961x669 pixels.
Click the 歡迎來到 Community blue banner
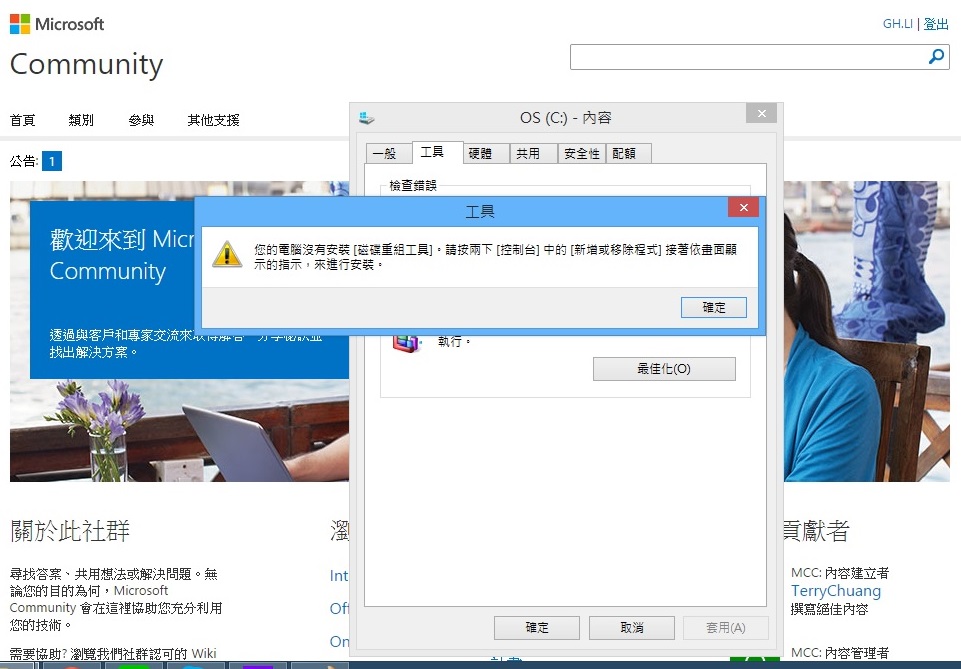click(113, 289)
